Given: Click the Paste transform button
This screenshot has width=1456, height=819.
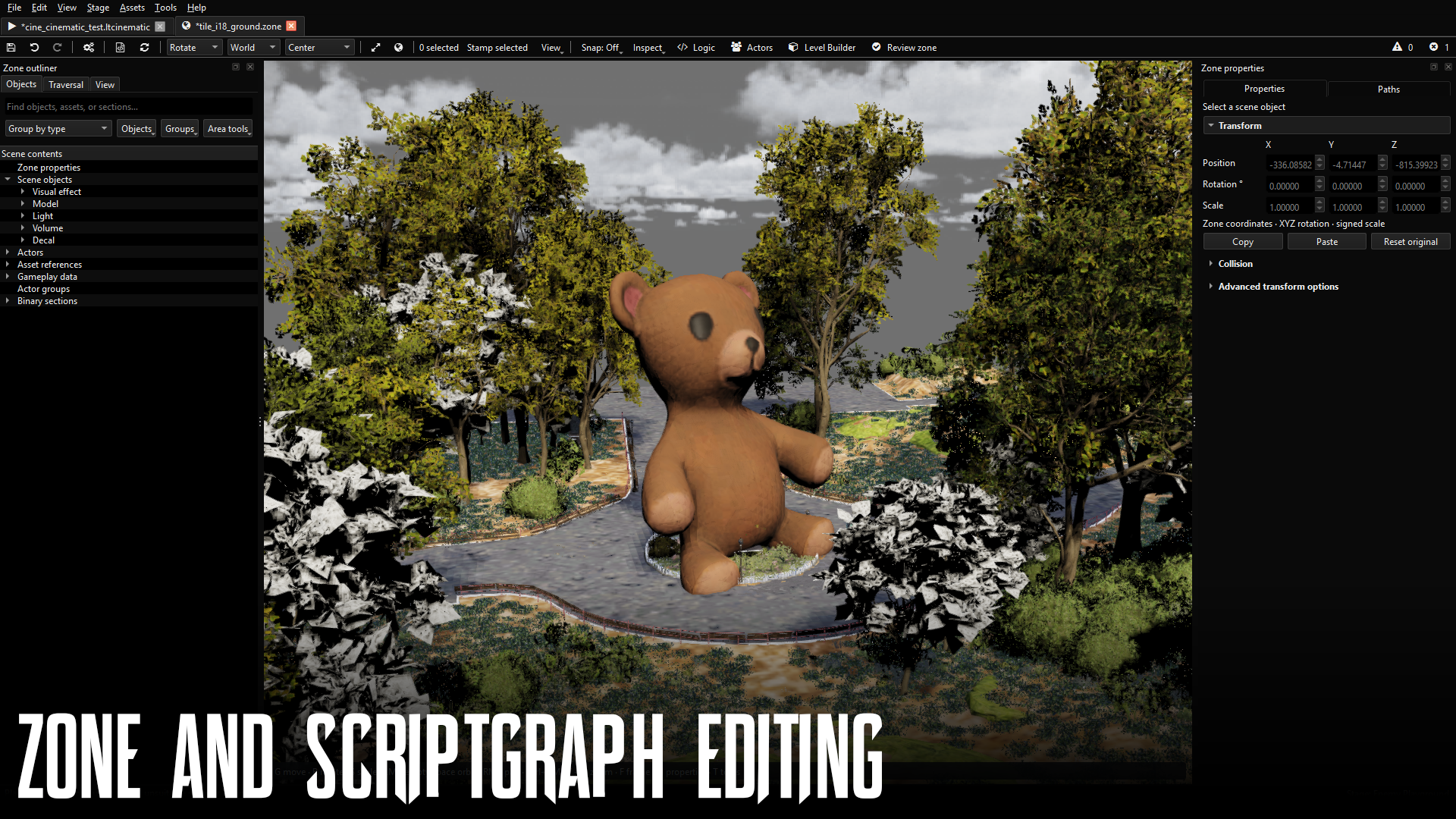Looking at the screenshot, I should click(1327, 241).
